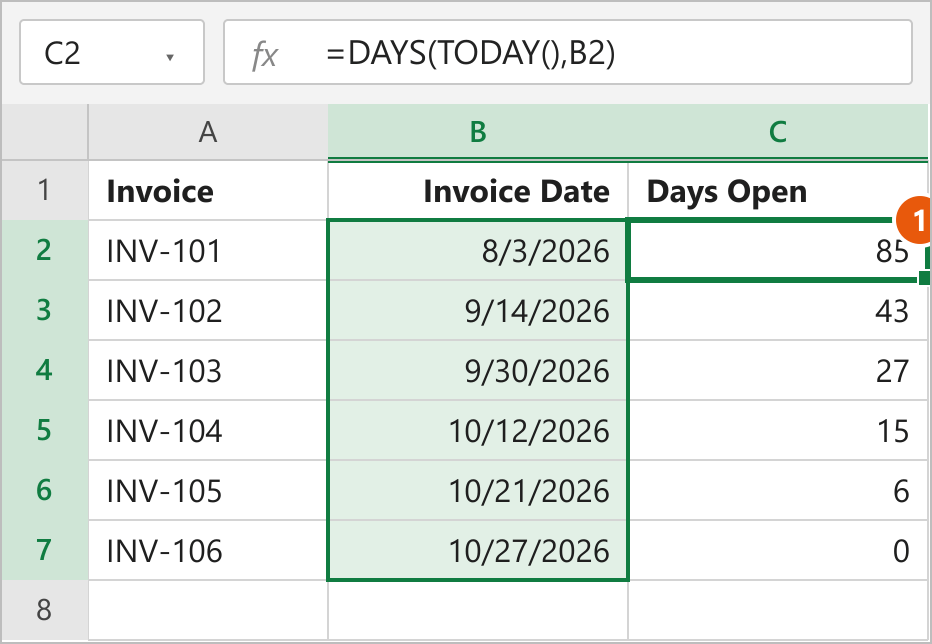The height and width of the screenshot is (644, 932).
Task: Select row 1 header
Action: [x=45, y=190]
